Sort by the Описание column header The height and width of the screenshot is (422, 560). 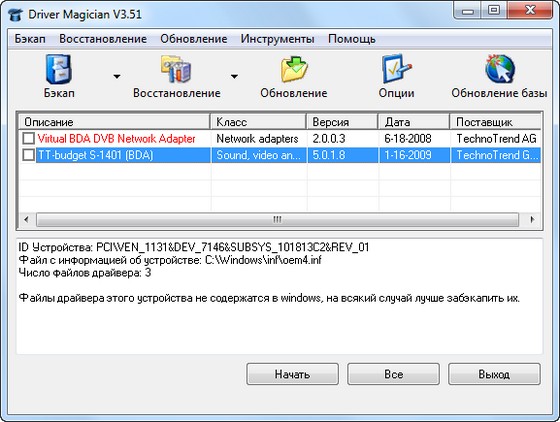pyautogui.click(x=114, y=122)
